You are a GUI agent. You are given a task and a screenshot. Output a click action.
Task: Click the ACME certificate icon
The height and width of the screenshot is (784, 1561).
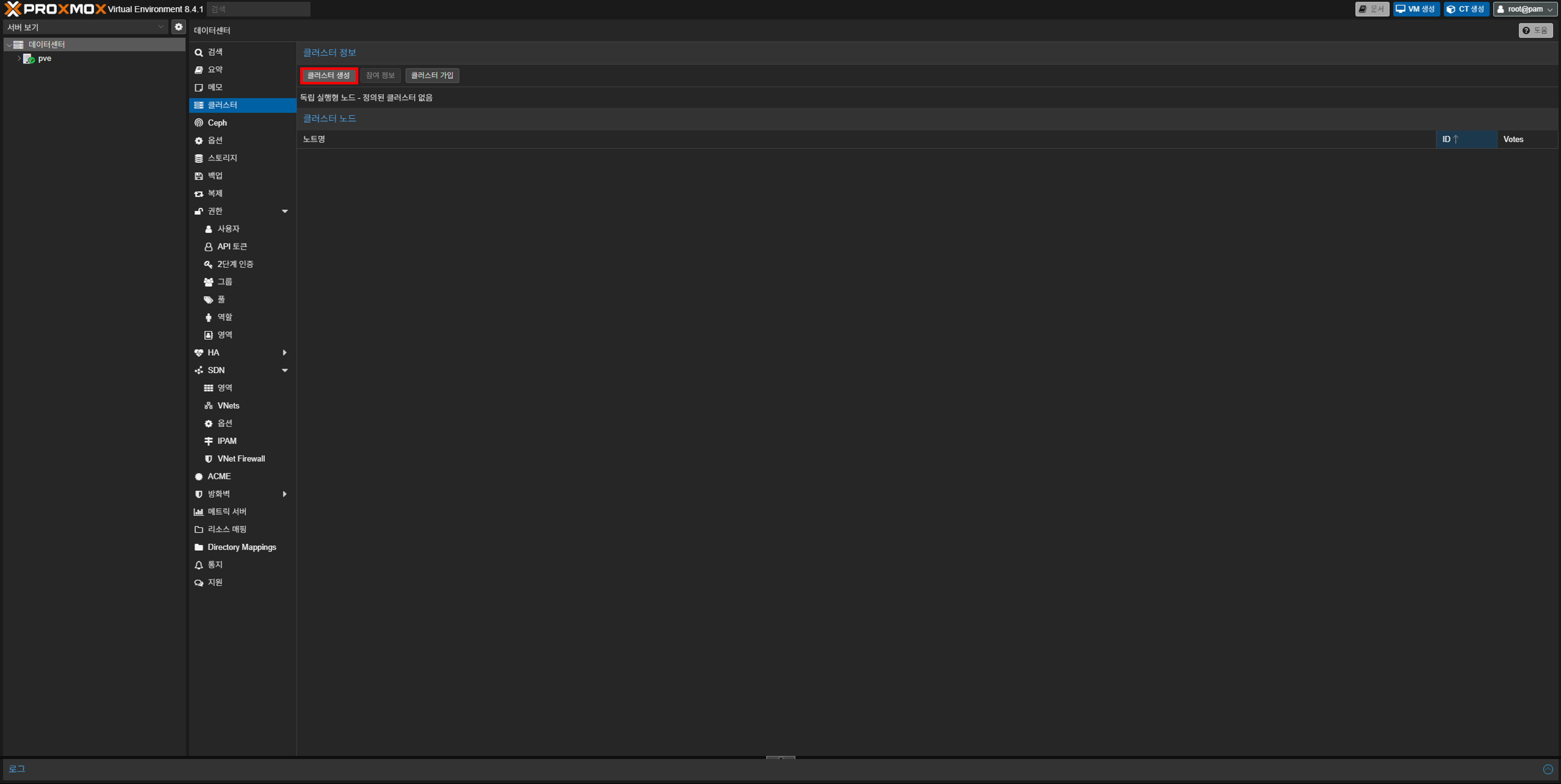(x=198, y=477)
